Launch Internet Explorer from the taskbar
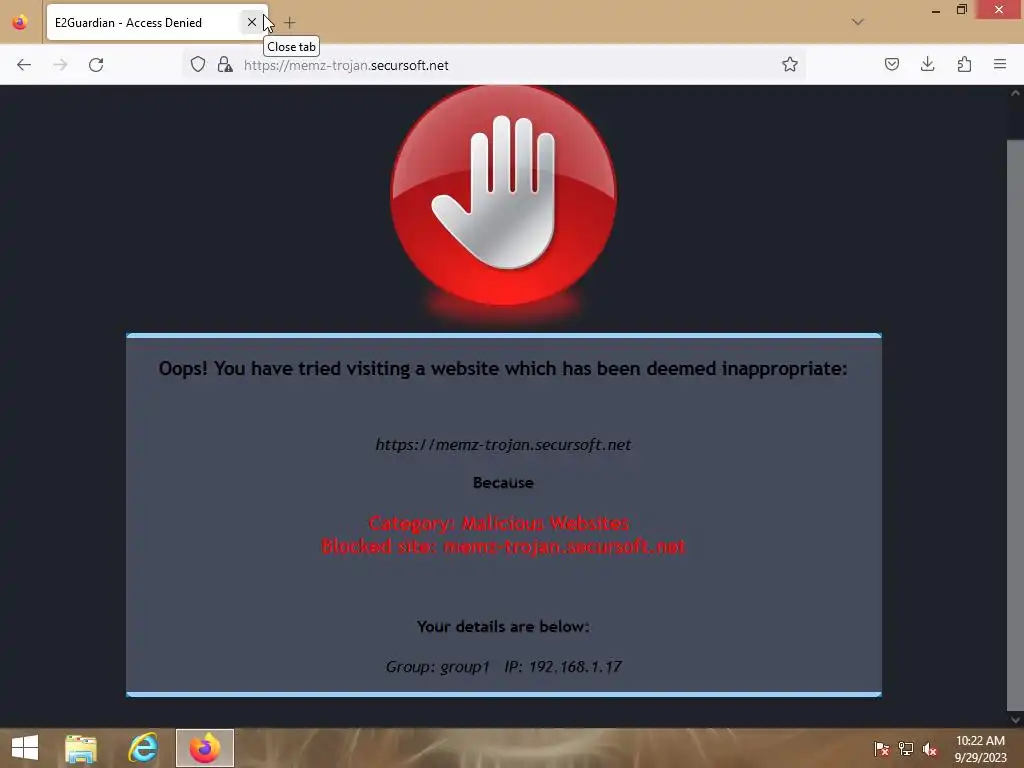This screenshot has height=768, width=1024. [x=142, y=748]
